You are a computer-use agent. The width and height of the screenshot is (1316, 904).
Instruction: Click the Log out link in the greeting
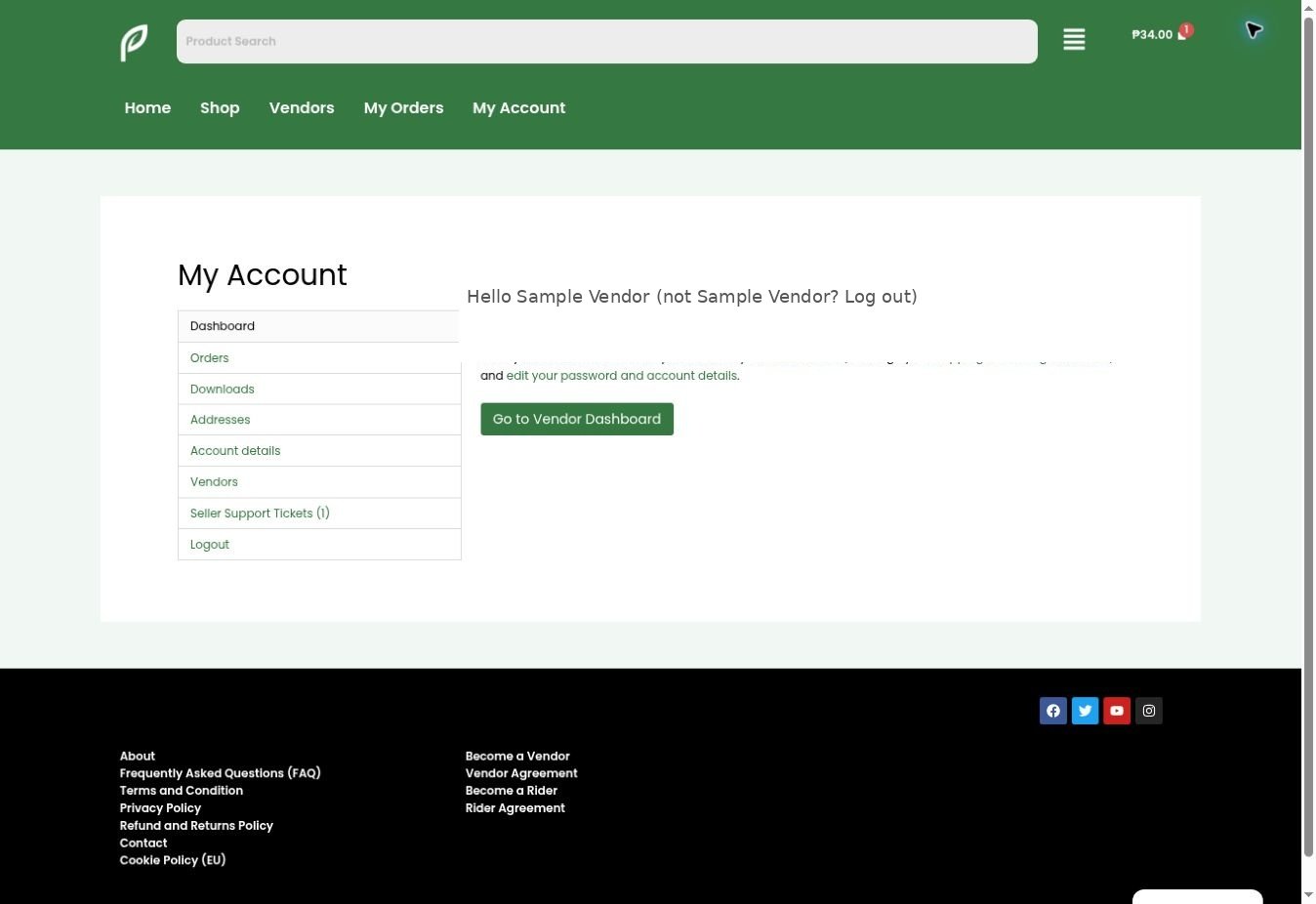tap(878, 297)
